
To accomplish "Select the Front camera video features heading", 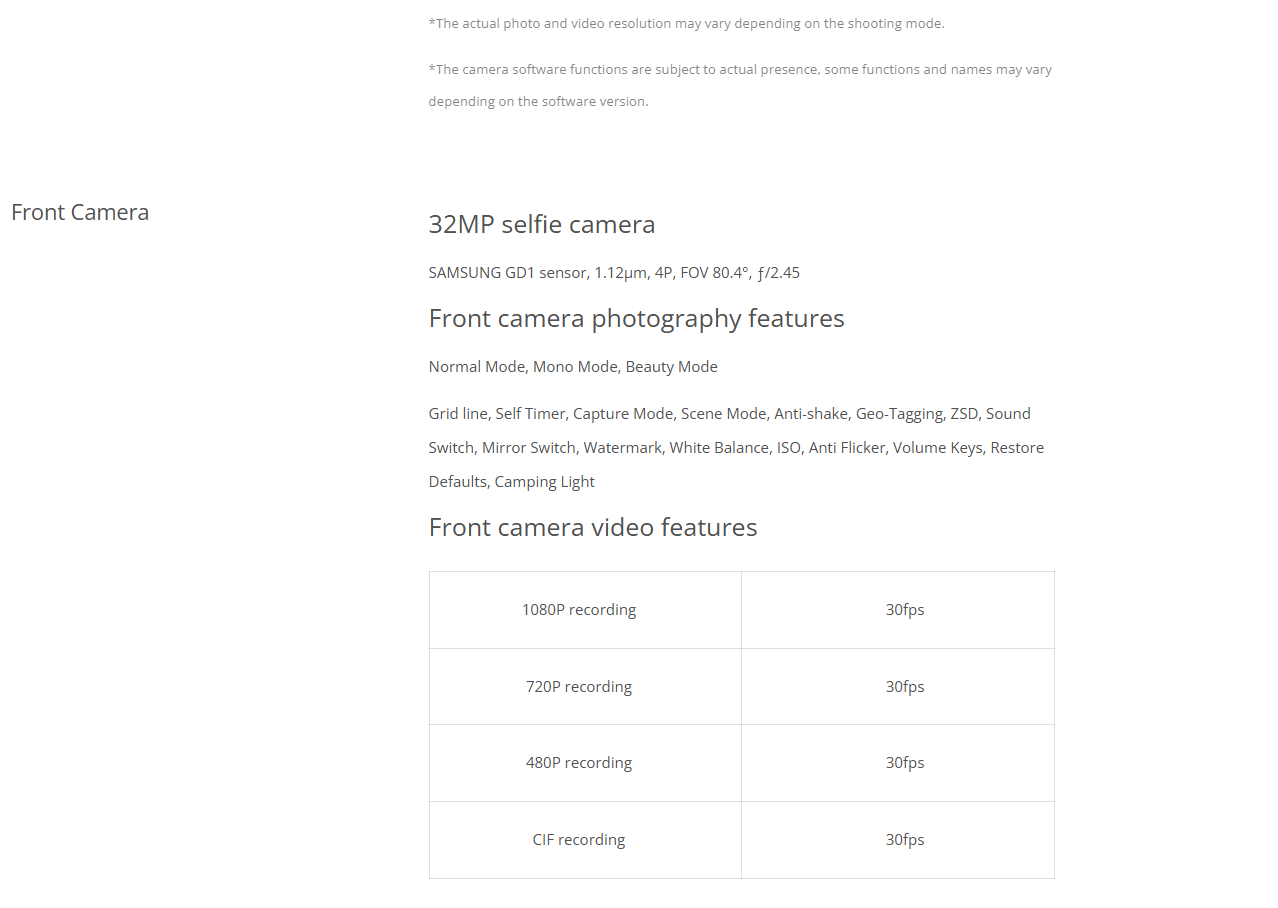I will 592,527.
